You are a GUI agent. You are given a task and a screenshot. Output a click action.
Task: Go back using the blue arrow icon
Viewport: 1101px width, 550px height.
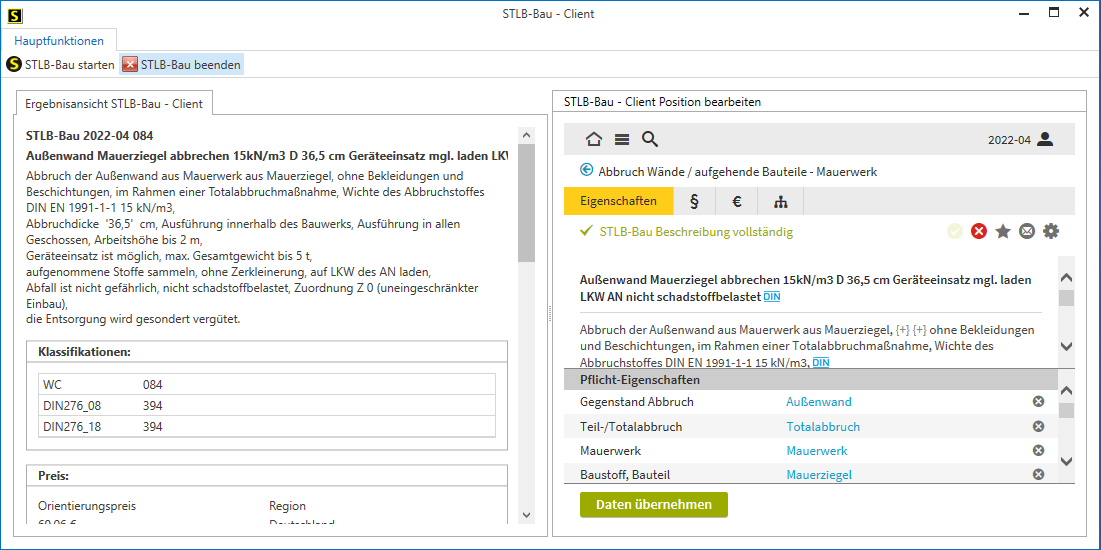587,171
